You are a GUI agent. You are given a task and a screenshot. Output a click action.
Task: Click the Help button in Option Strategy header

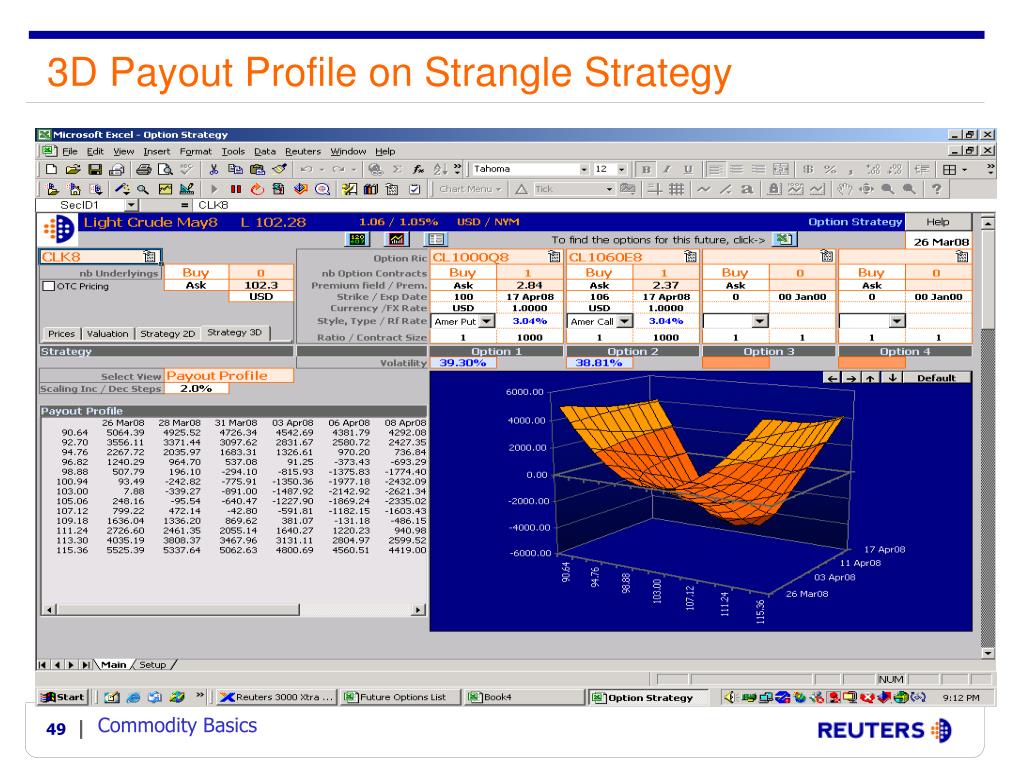[x=937, y=222]
